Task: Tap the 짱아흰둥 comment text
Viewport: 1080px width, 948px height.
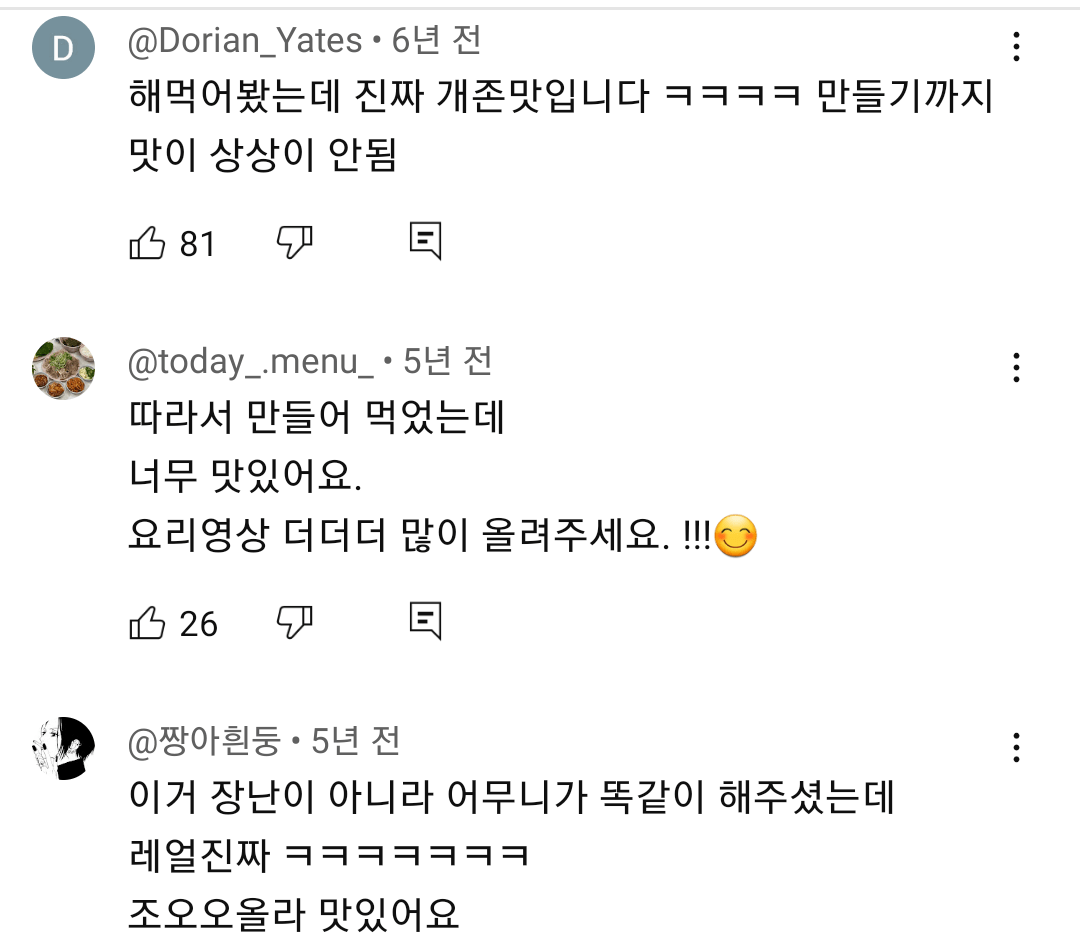Action: tap(510, 798)
